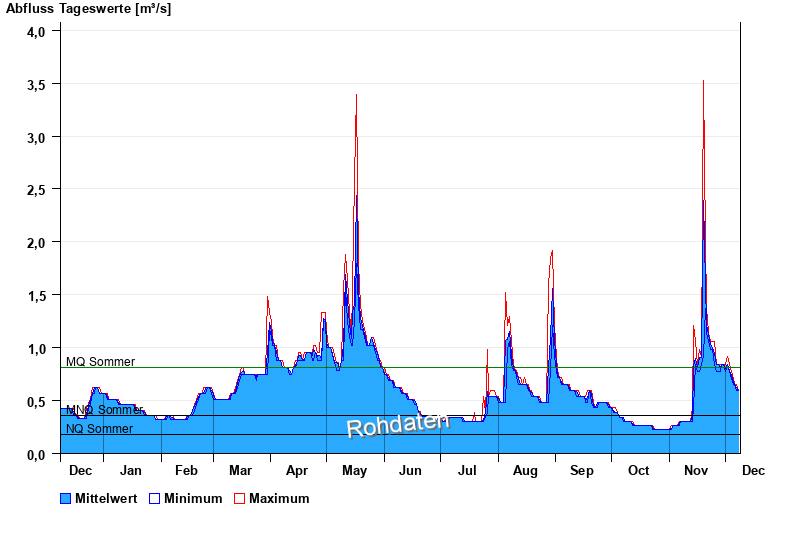The height and width of the screenshot is (550, 800).
Task: Click the NQ Sommer reference line label
Action: (99, 429)
